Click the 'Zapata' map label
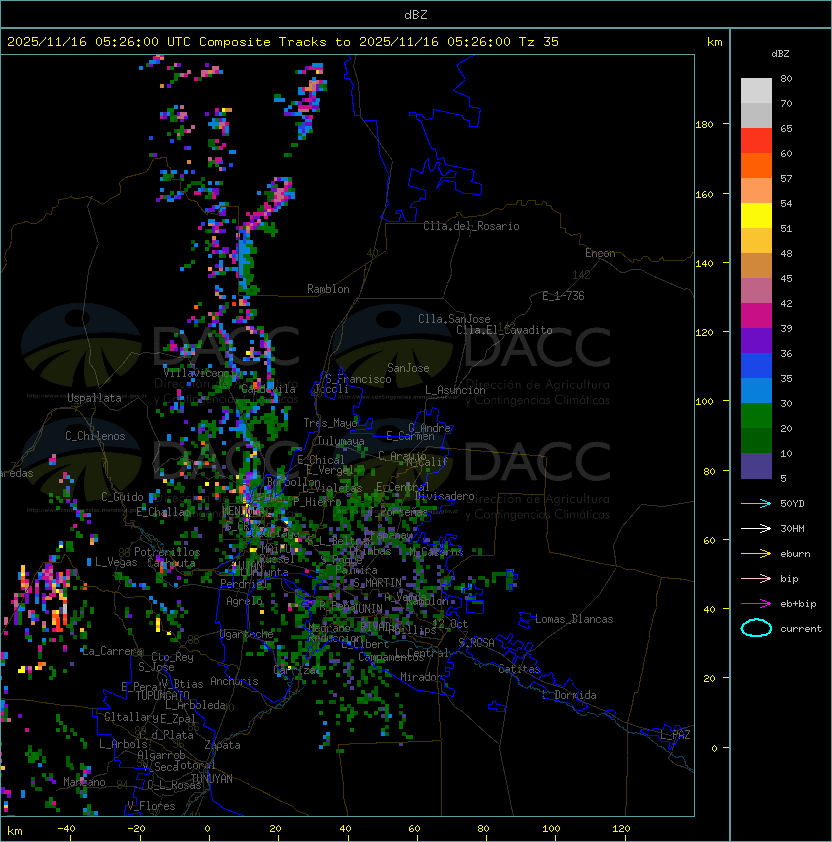Screen dimensions: 832x842 222,745
